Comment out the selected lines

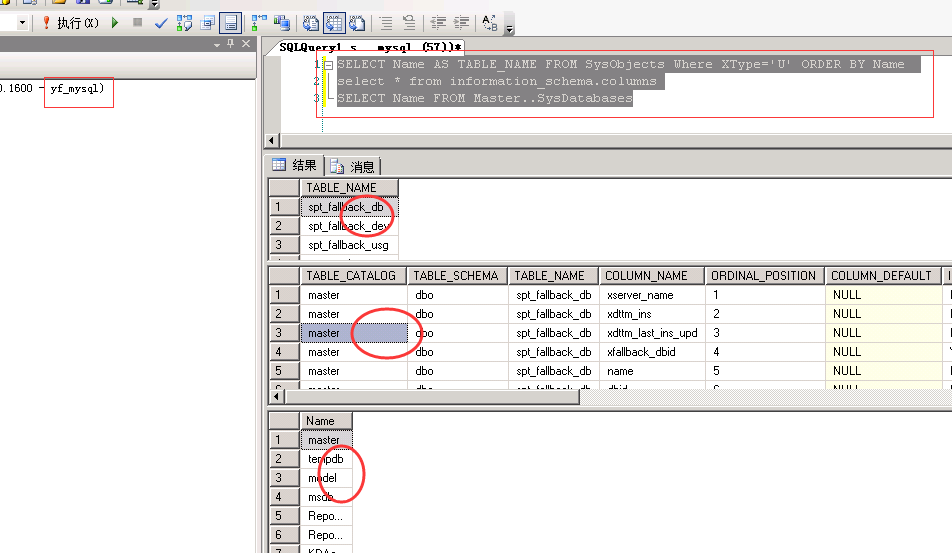387,22
